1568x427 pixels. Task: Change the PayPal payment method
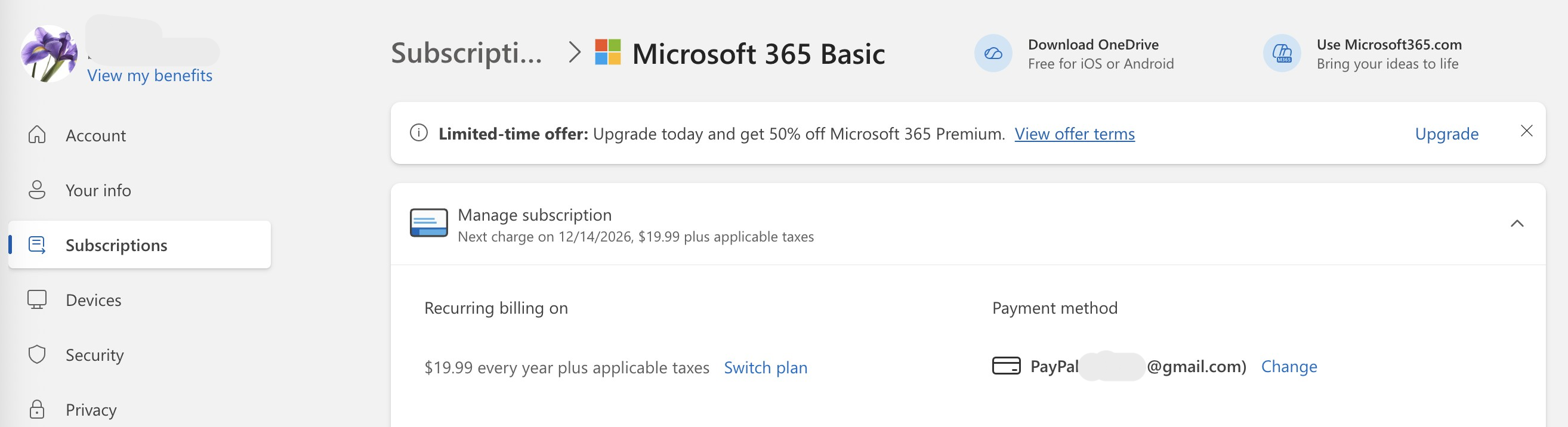click(1289, 366)
